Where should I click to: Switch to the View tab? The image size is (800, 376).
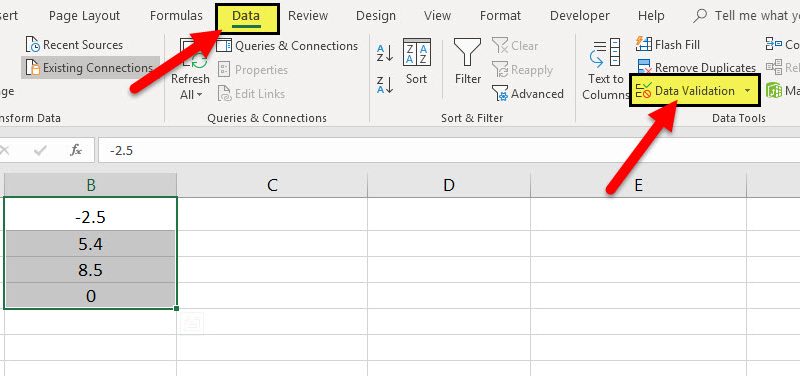pyautogui.click(x=437, y=16)
